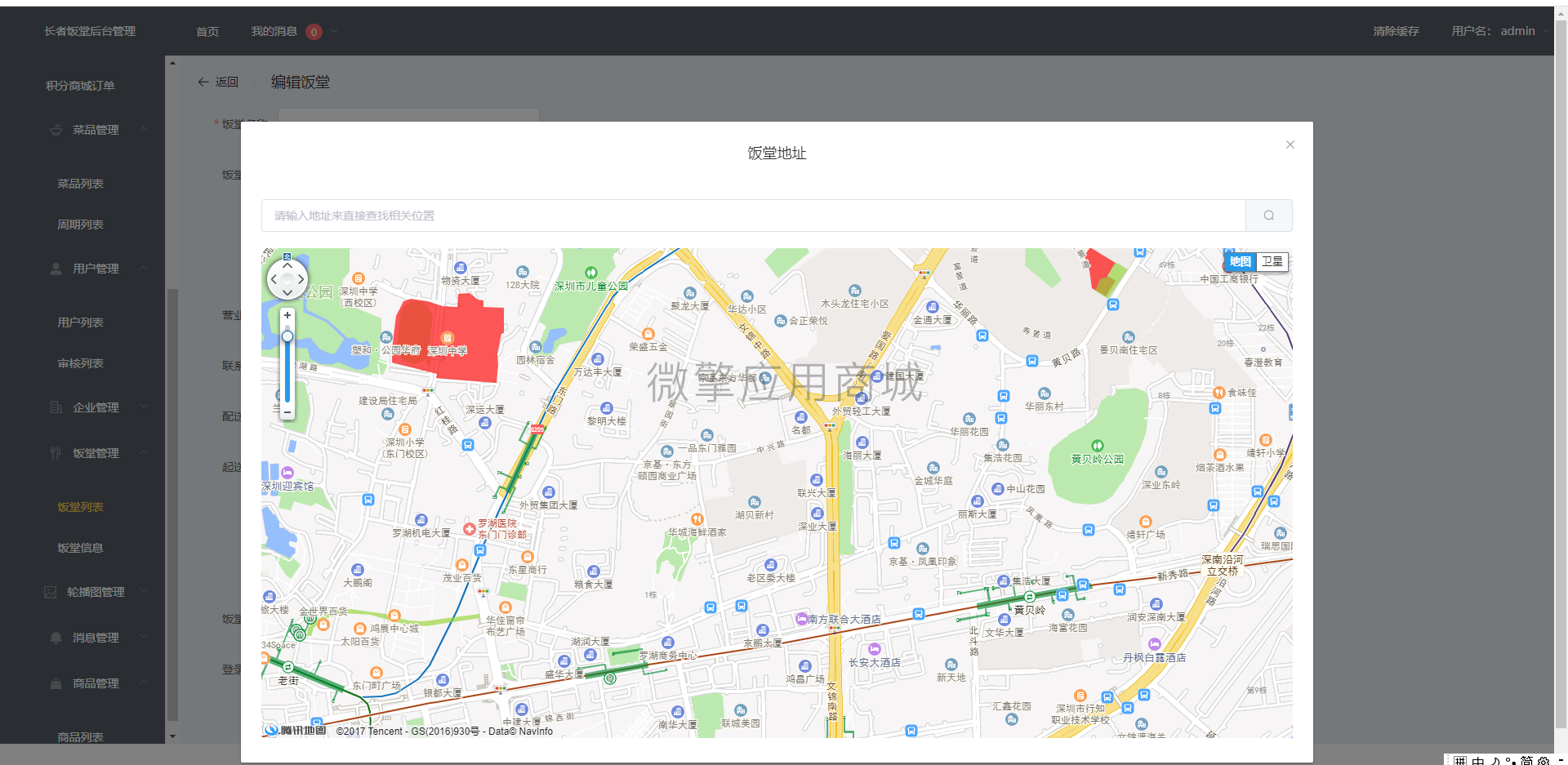Image resolution: width=1568 pixels, height=765 pixels.
Task: Close the 饭堂地址 dialog
Action: click(1290, 145)
